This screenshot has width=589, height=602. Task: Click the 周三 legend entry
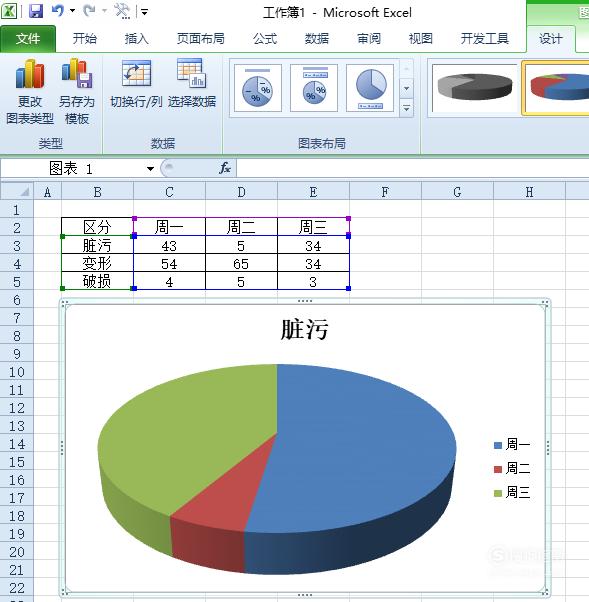(512, 493)
